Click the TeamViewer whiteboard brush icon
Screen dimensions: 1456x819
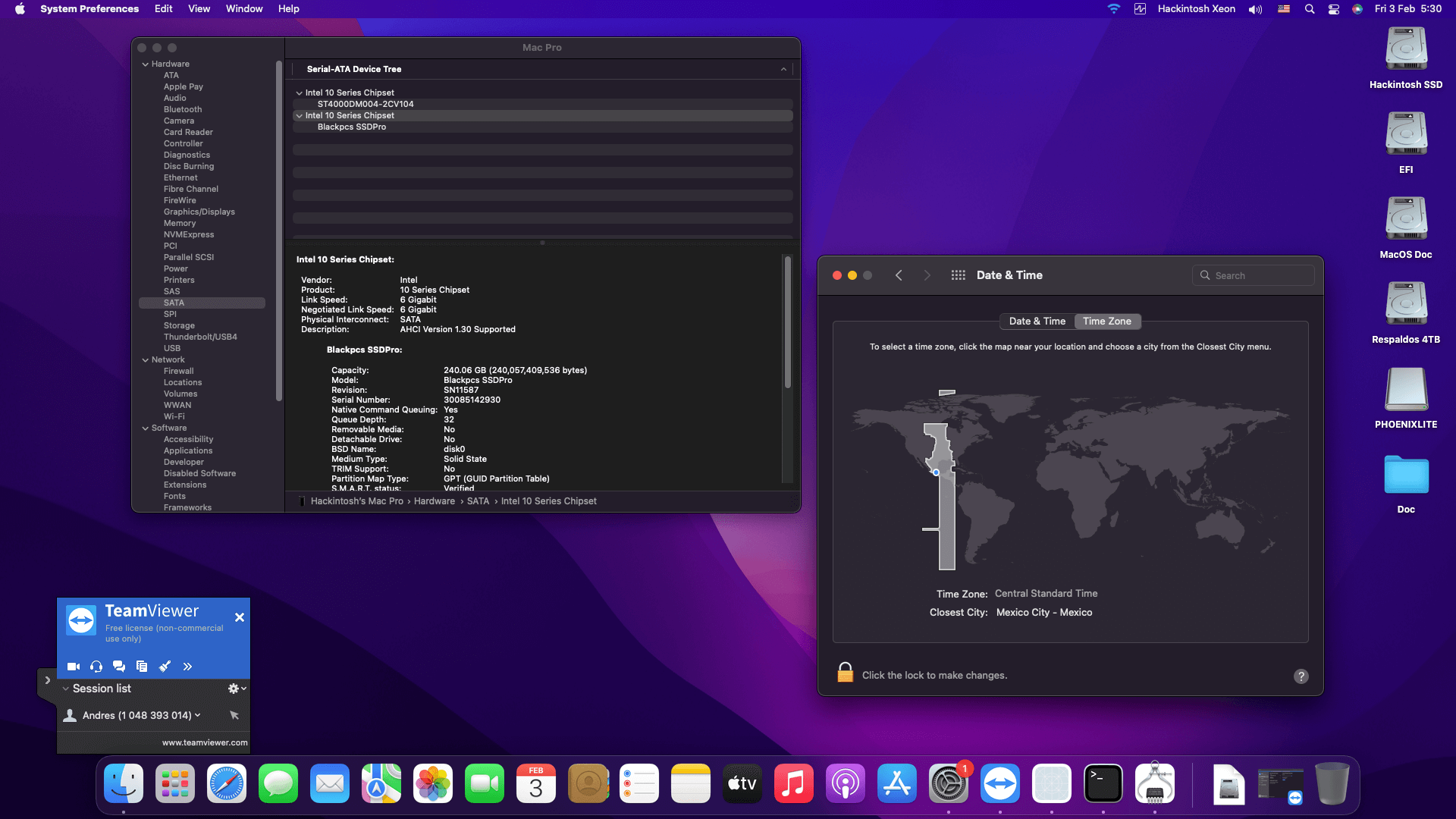click(x=165, y=667)
